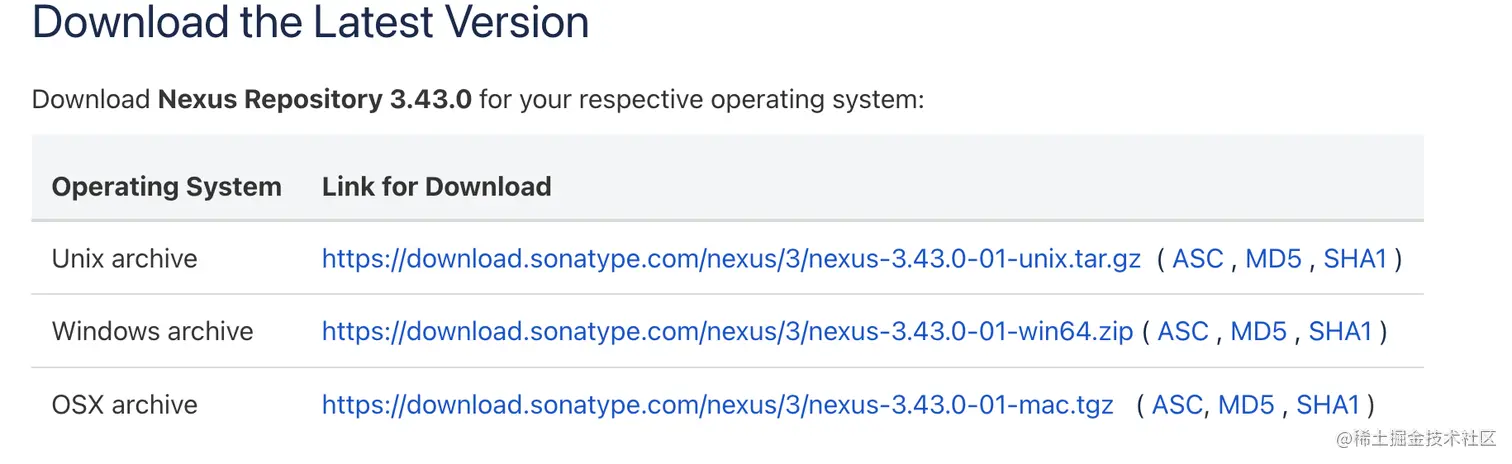Select MD5 link in OSX archive row

1246,405
